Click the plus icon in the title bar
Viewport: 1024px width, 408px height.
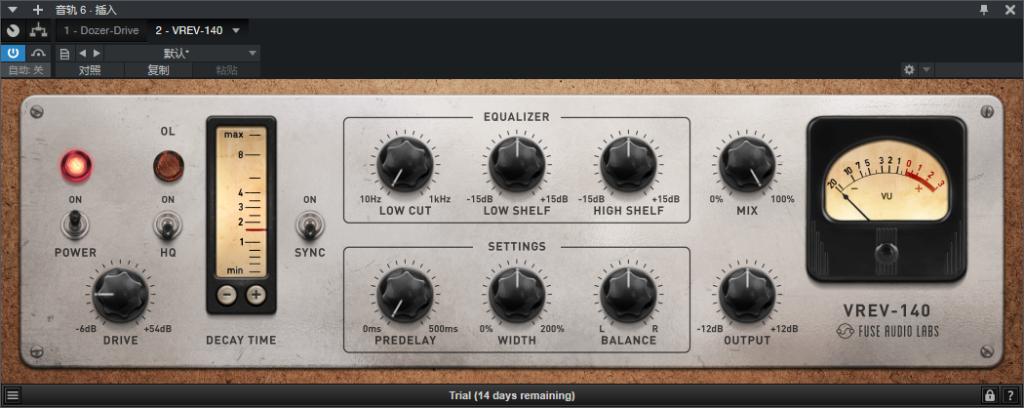[x=38, y=10]
